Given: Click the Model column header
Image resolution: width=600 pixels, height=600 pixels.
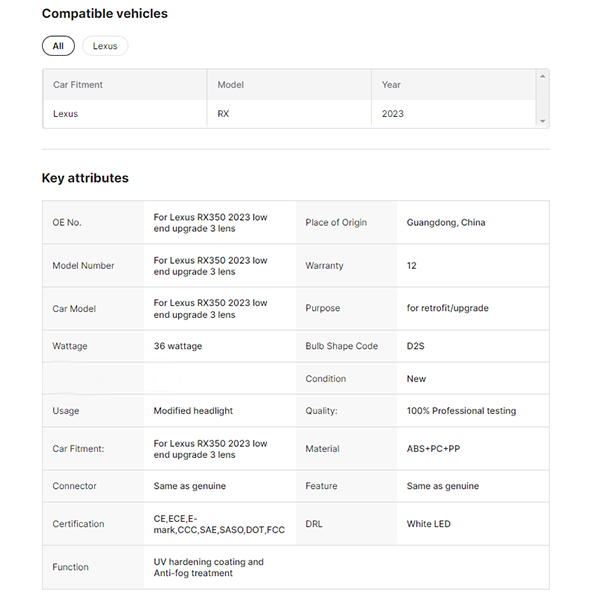Looking at the screenshot, I should (231, 85).
